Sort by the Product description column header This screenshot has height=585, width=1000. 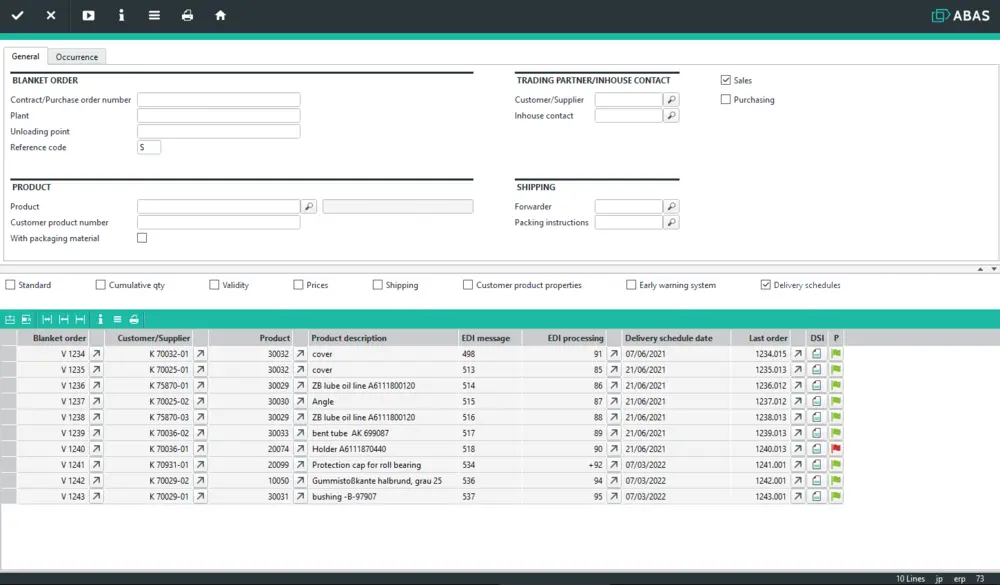click(381, 338)
